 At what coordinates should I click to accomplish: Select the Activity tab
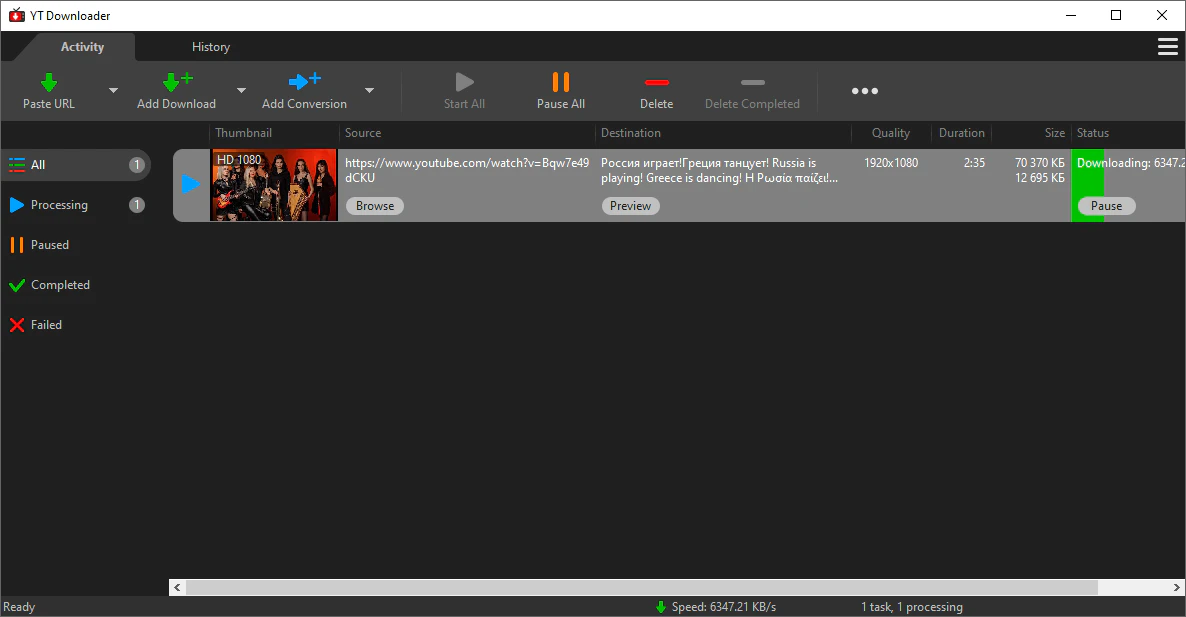[82, 47]
